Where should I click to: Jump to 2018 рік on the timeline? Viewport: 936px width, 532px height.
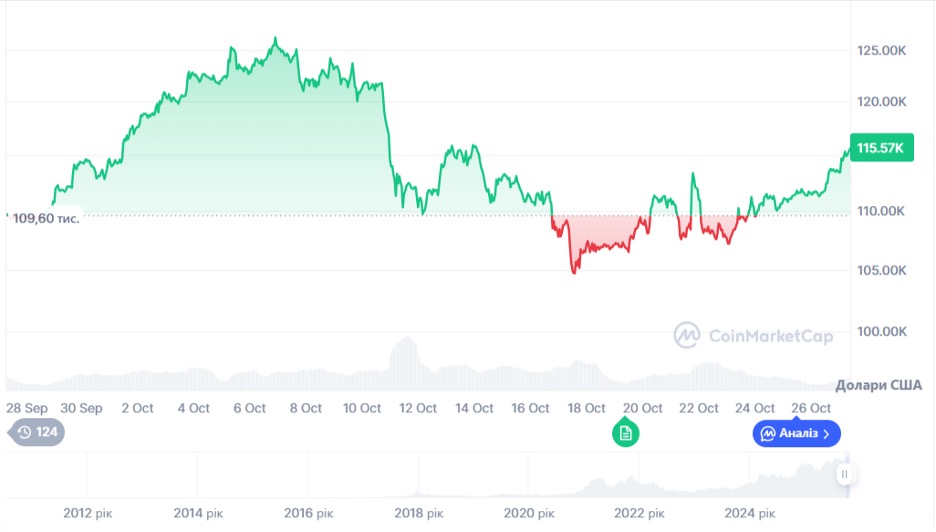tap(419, 513)
